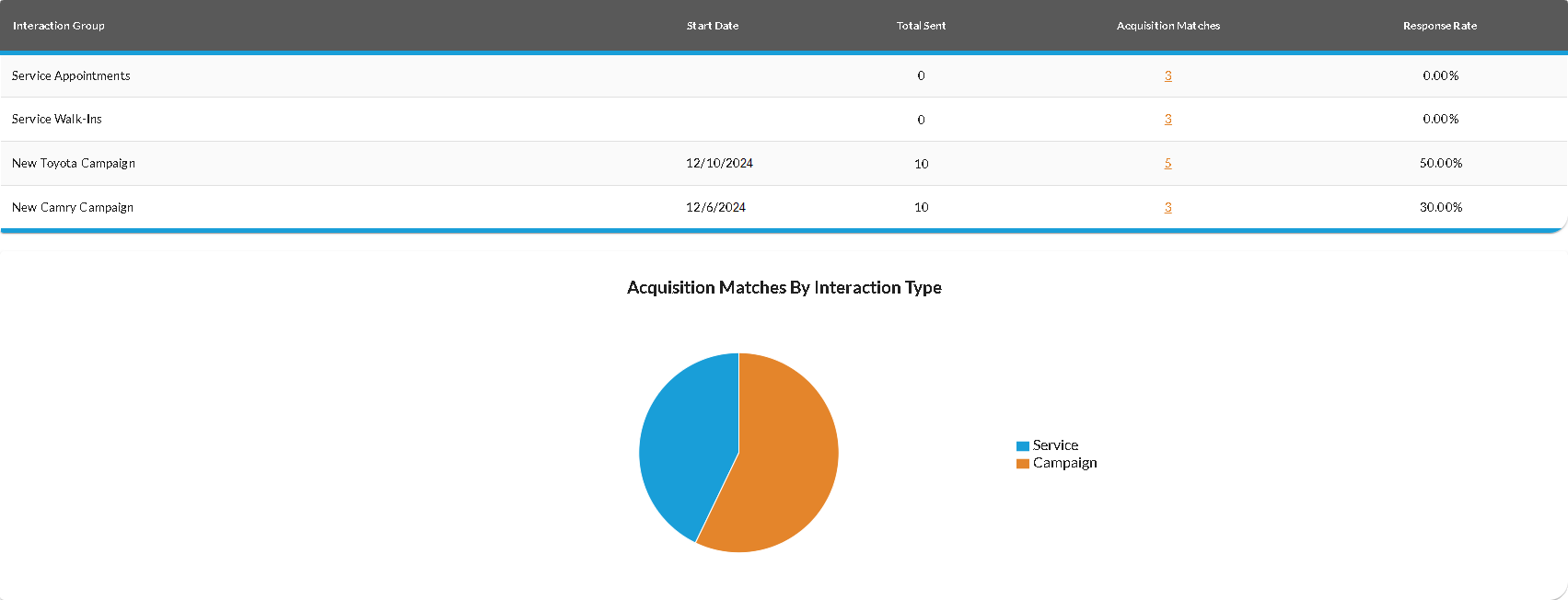Click the 50.00% response rate cell
This screenshot has height=600, width=1568.
1440,163
